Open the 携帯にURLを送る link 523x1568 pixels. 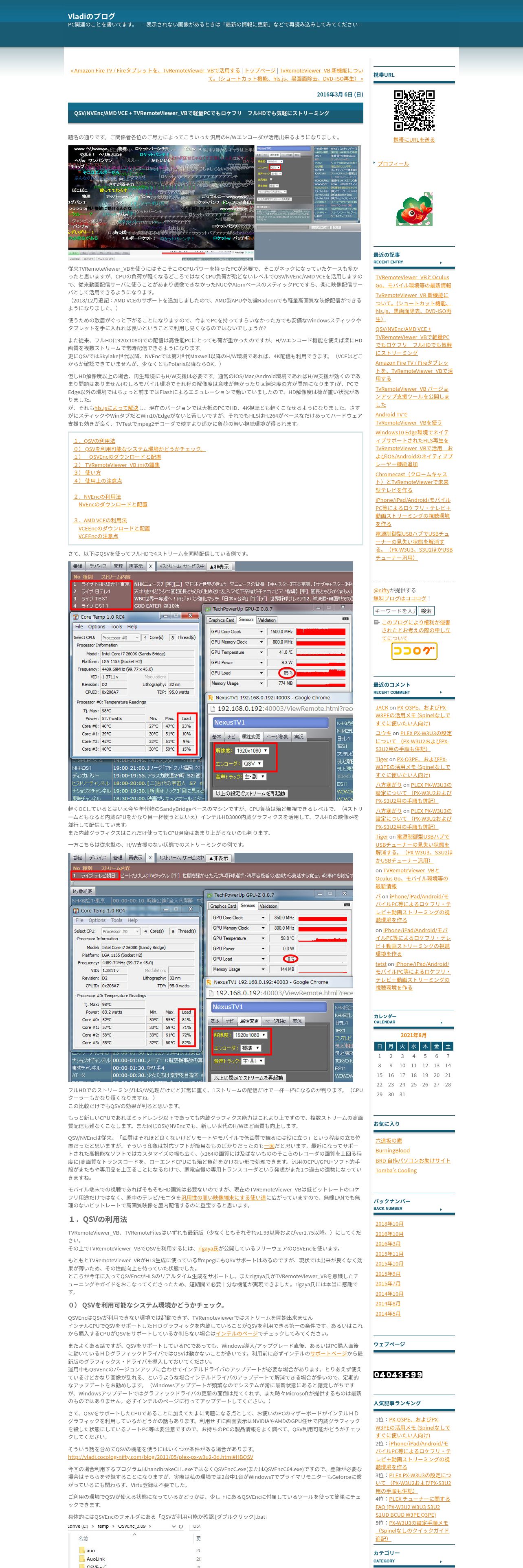414,139
